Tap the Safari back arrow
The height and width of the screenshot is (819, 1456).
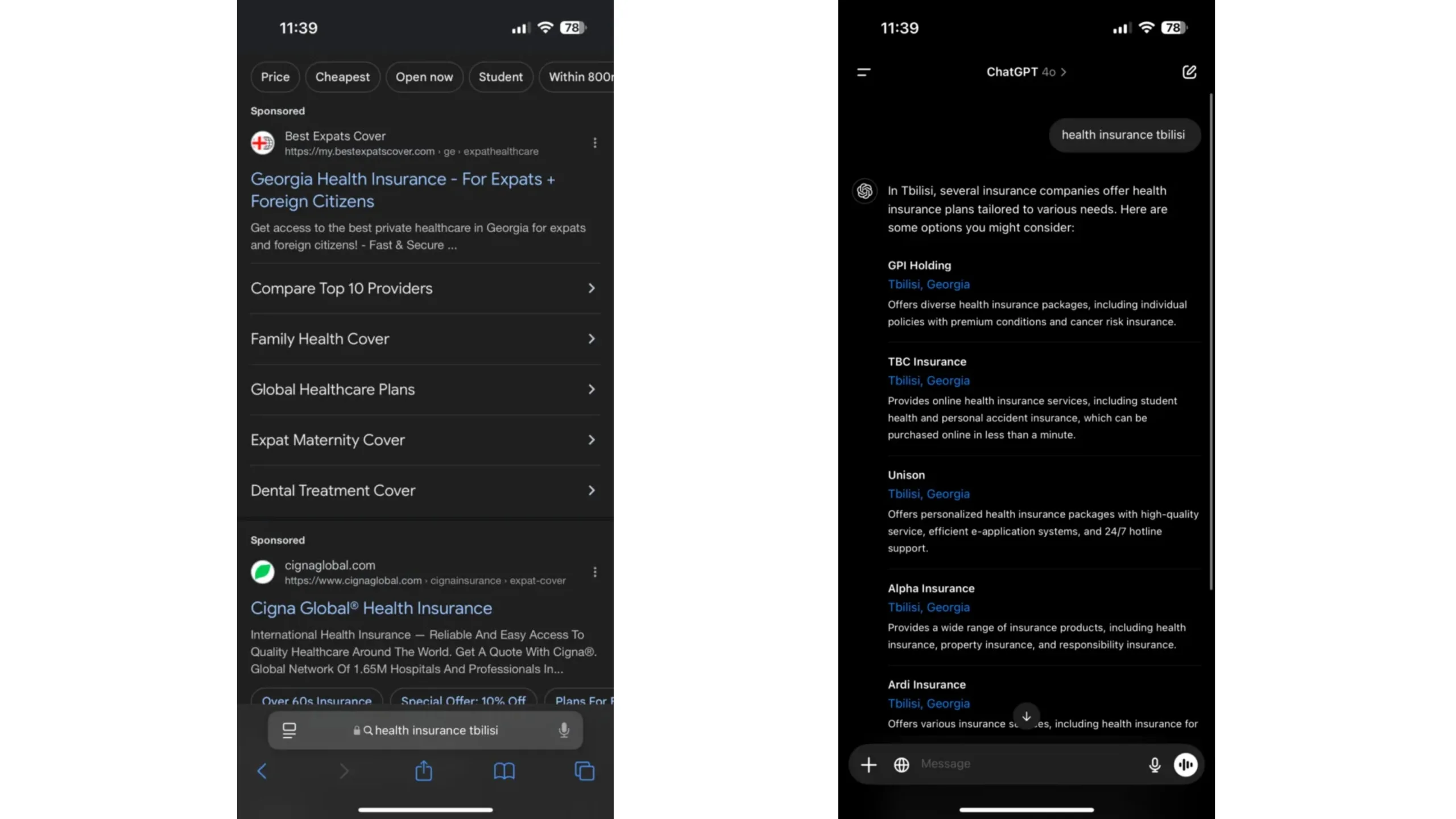pos(262,771)
